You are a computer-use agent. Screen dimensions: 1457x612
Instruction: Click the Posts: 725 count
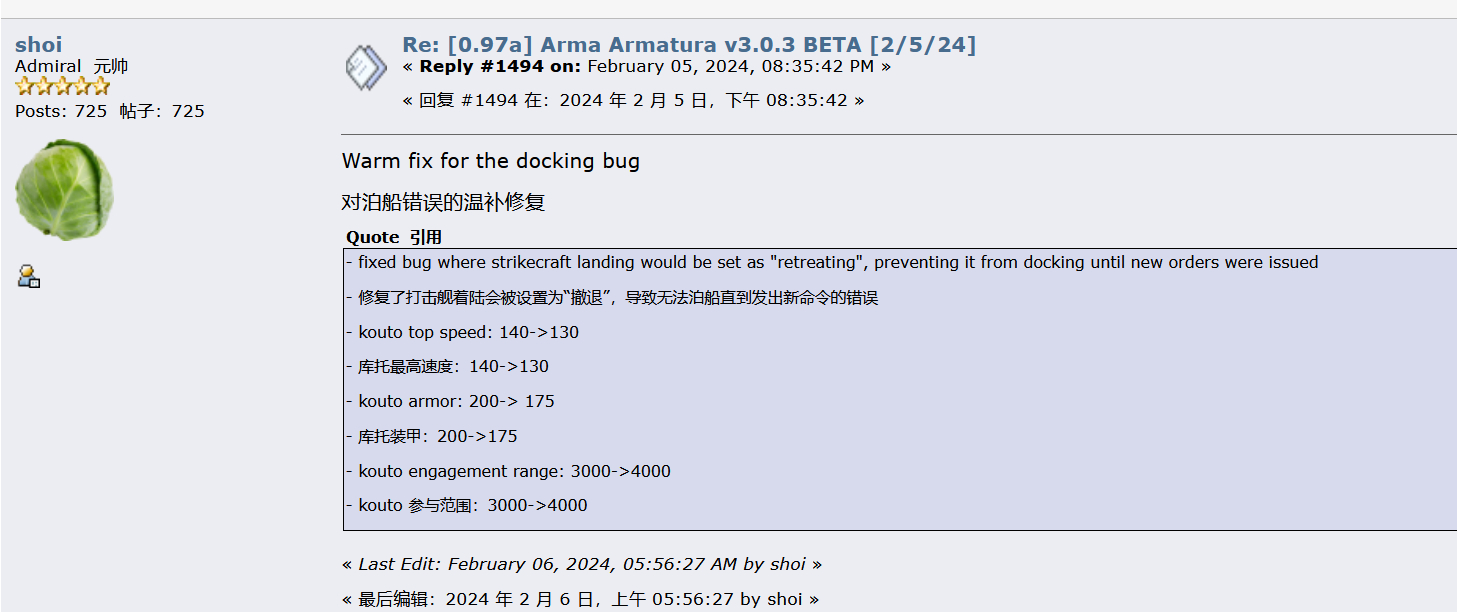pos(61,111)
